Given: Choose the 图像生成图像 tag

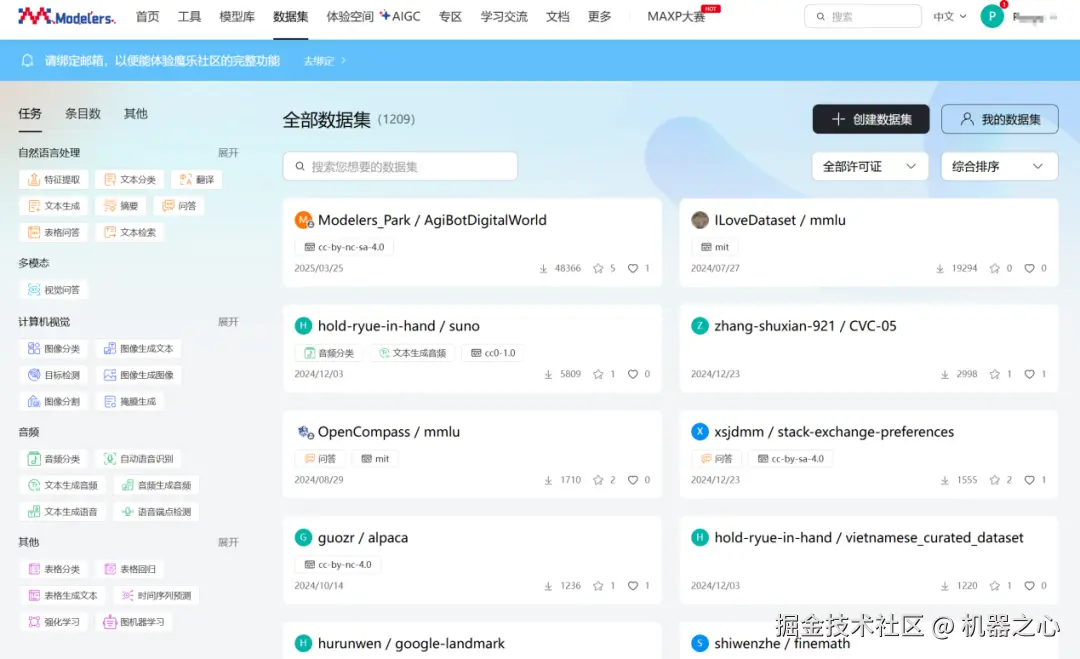Looking at the screenshot, I should click(138, 375).
